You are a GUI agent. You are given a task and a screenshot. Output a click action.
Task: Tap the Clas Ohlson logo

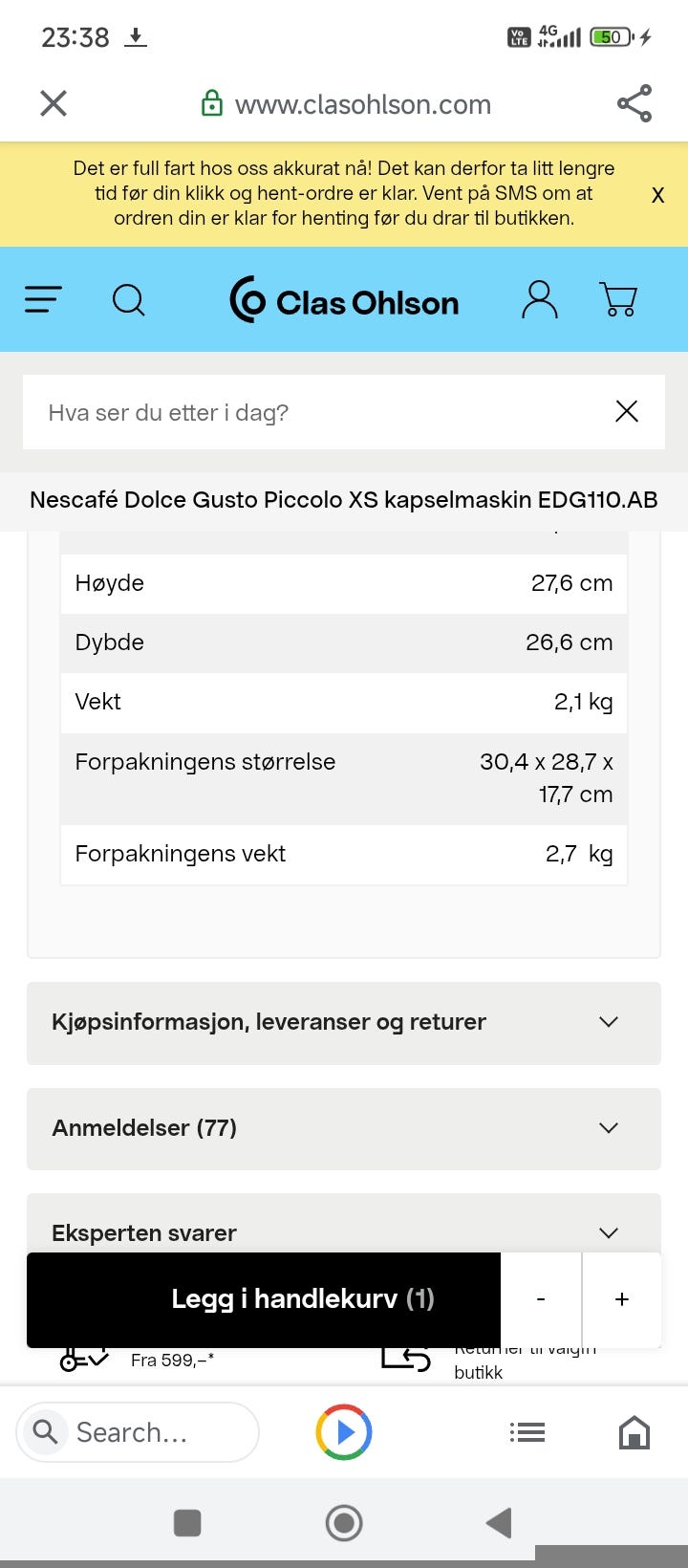344,301
